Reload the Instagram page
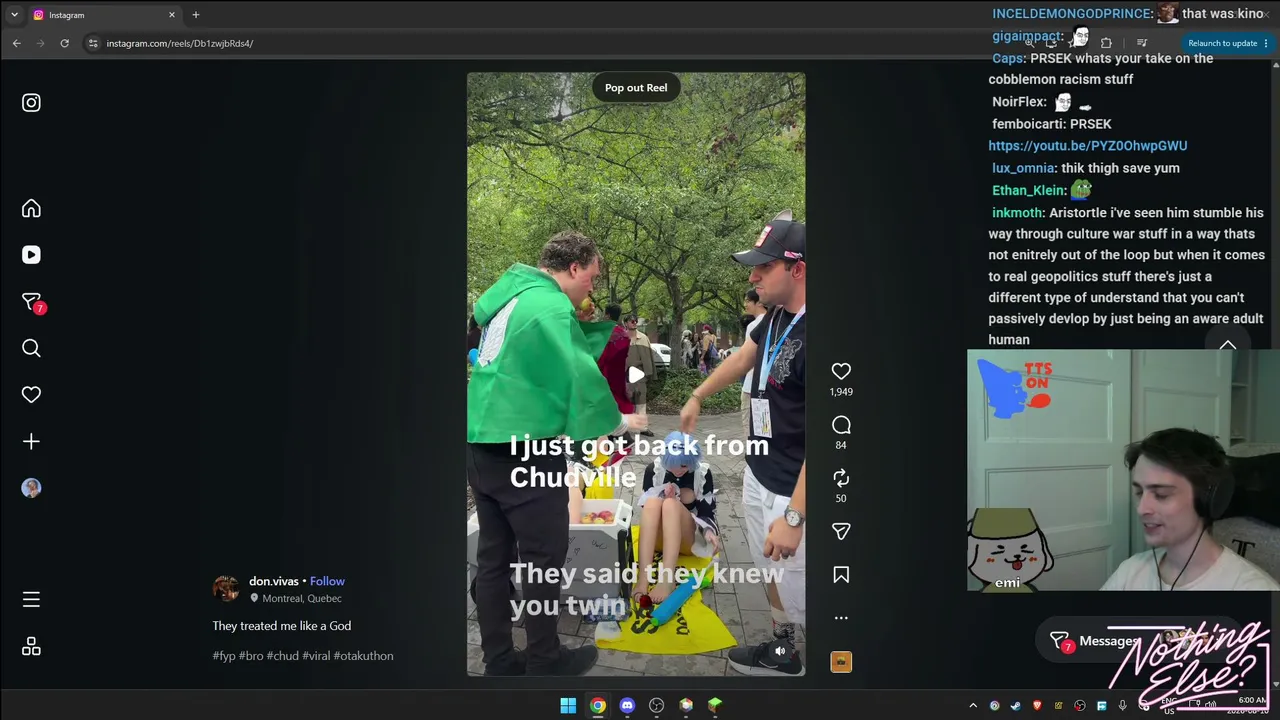Screen dimensions: 1280x720 [x=65, y=43]
